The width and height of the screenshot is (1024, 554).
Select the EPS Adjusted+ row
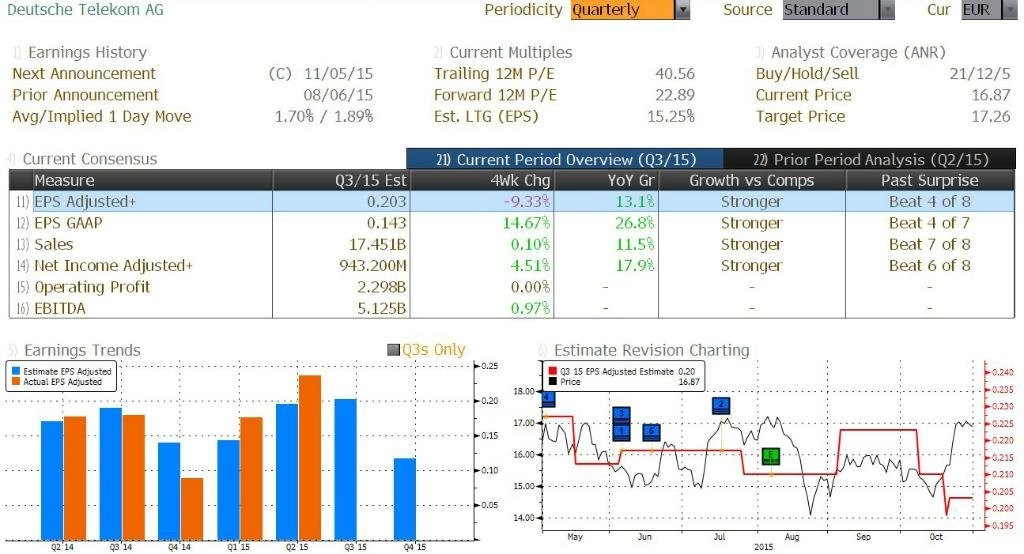click(512, 201)
